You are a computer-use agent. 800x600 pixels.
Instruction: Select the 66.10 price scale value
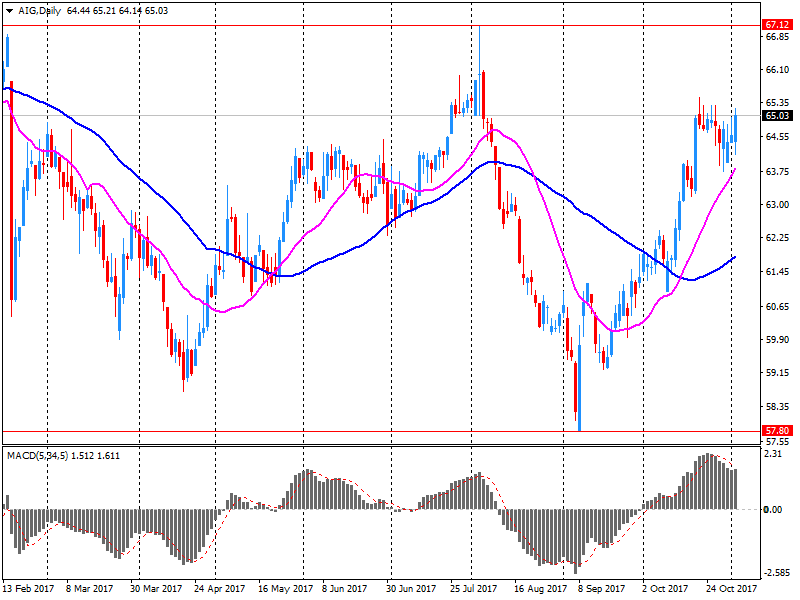(x=778, y=70)
